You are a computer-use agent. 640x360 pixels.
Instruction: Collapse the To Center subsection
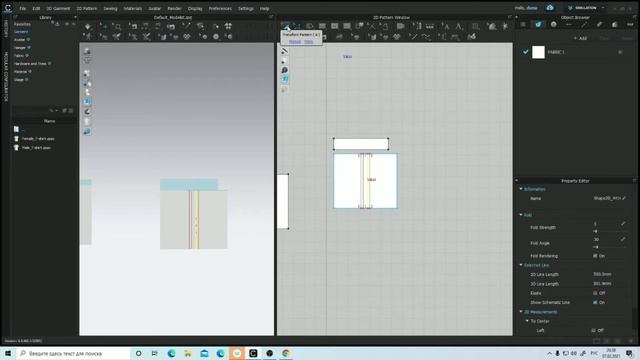[x=527, y=321]
